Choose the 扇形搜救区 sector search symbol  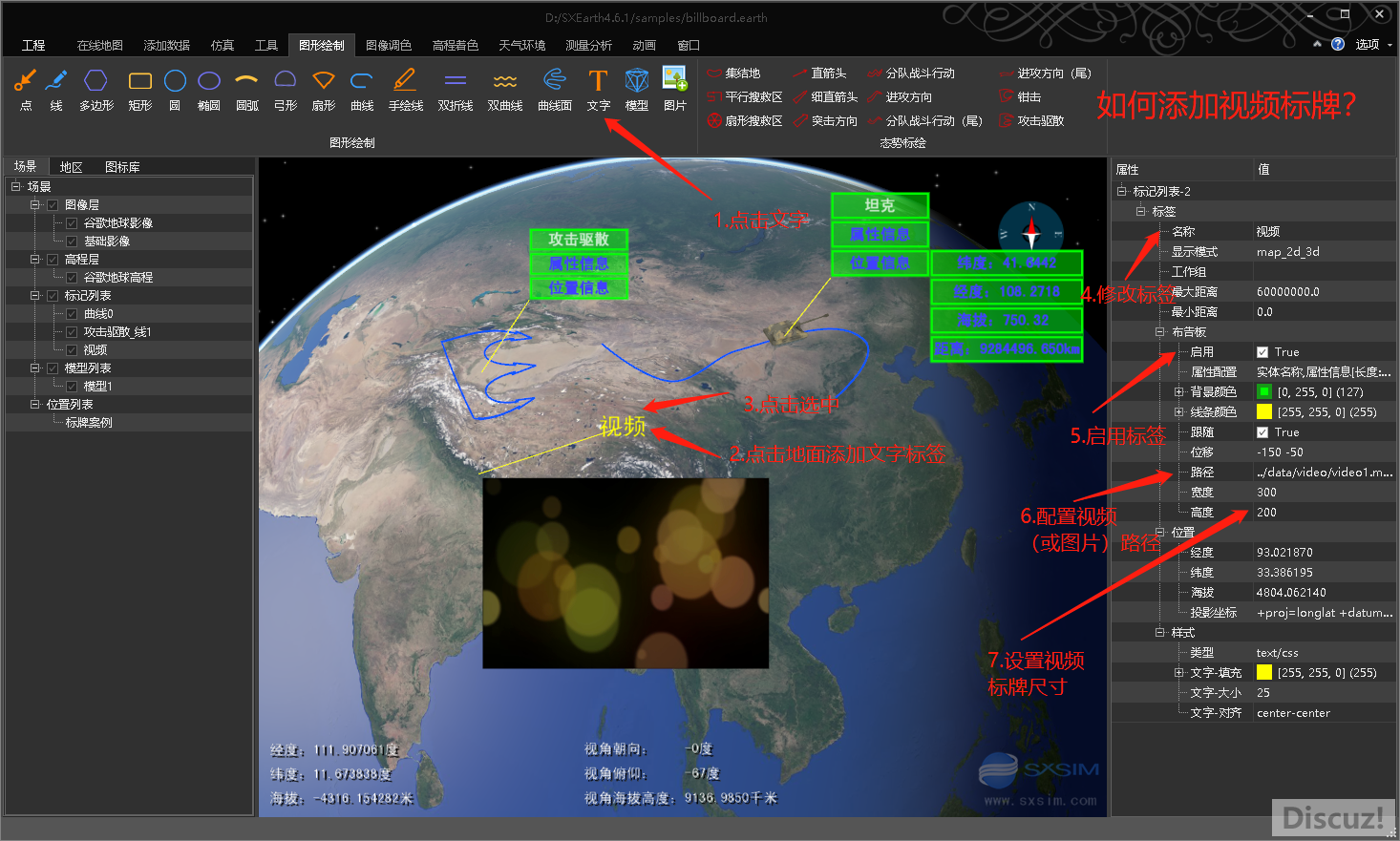click(x=745, y=121)
